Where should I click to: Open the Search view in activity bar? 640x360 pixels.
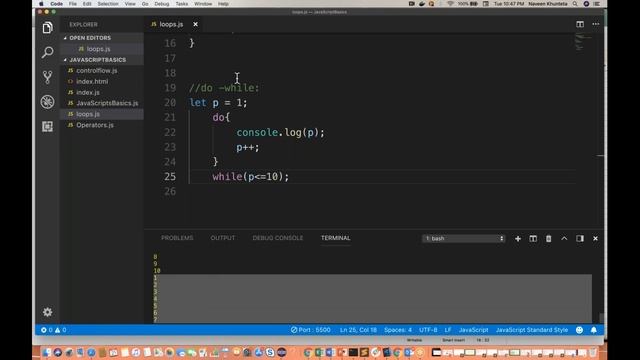coord(47,52)
